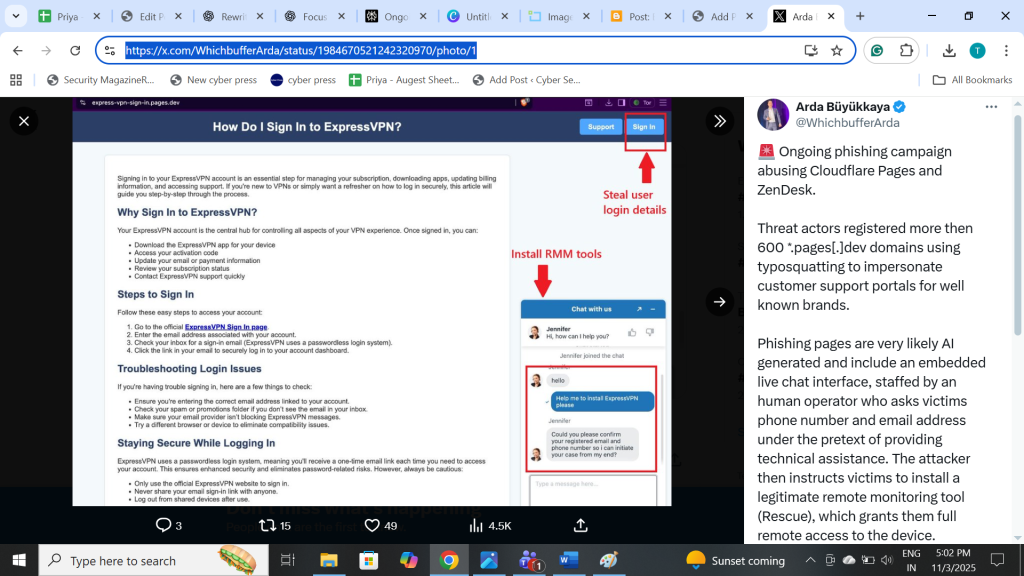Reload the page in Chrome
1024x576 pixels.
[x=75, y=50]
